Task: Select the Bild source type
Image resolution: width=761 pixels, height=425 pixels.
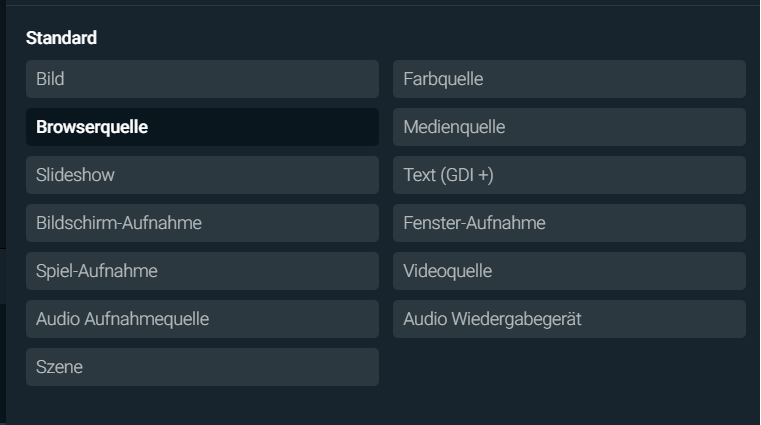Action: (x=202, y=79)
